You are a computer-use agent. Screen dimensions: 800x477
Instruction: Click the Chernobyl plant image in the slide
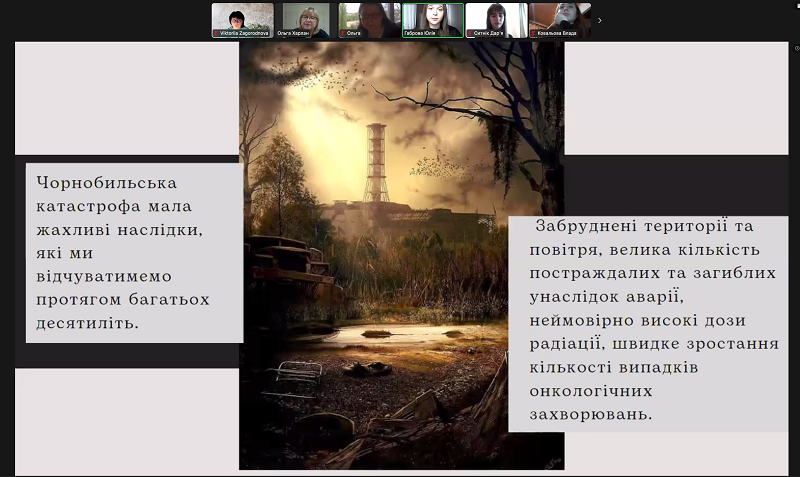[402, 256]
